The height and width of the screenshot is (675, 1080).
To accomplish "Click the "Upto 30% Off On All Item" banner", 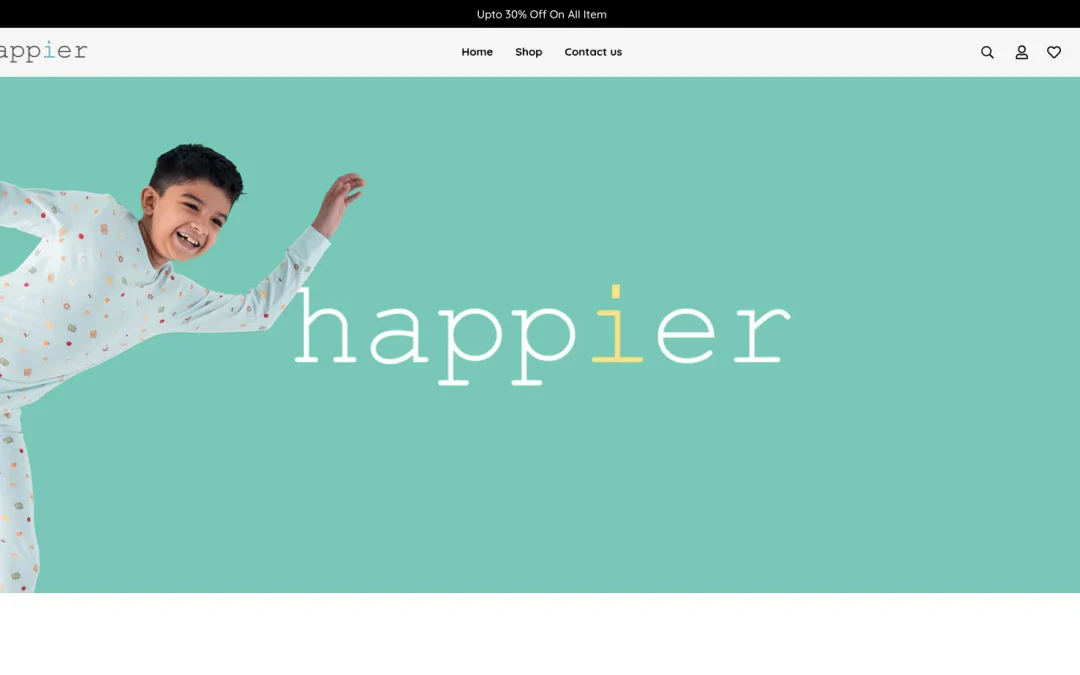I will 540,14.
